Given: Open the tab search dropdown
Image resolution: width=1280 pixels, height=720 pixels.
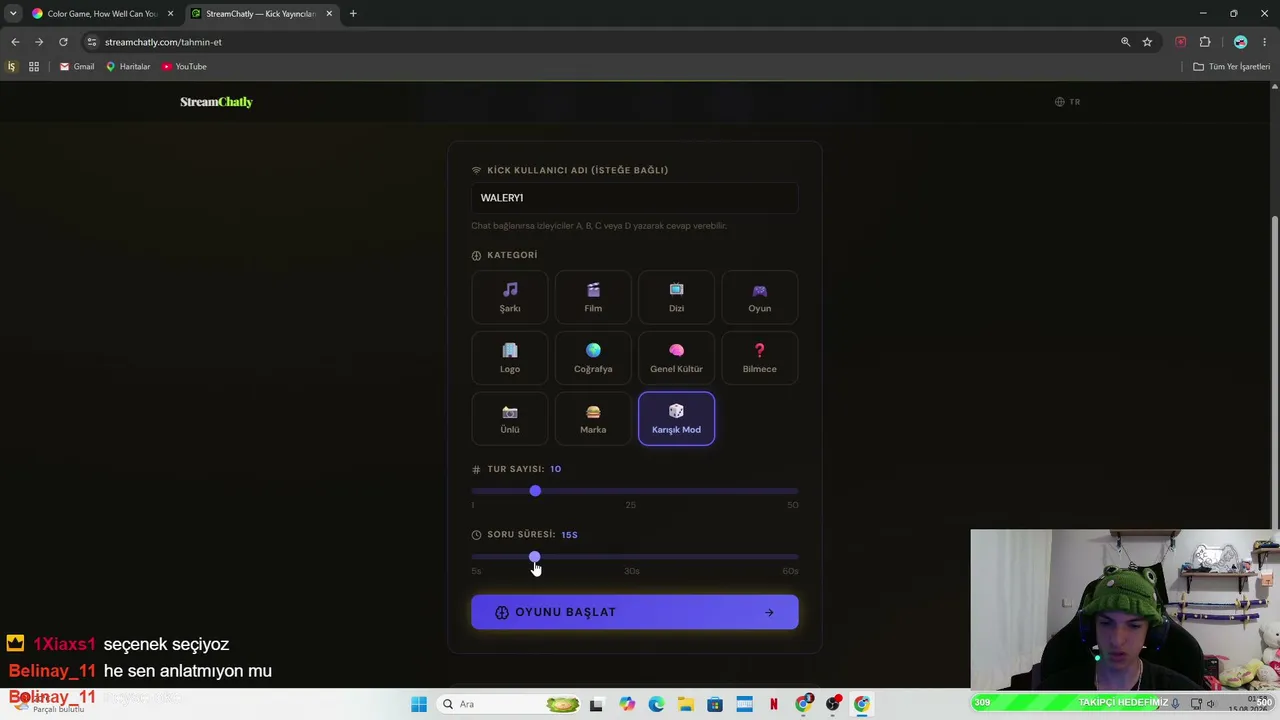Looking at the screenshot, I should pos(13,14).
